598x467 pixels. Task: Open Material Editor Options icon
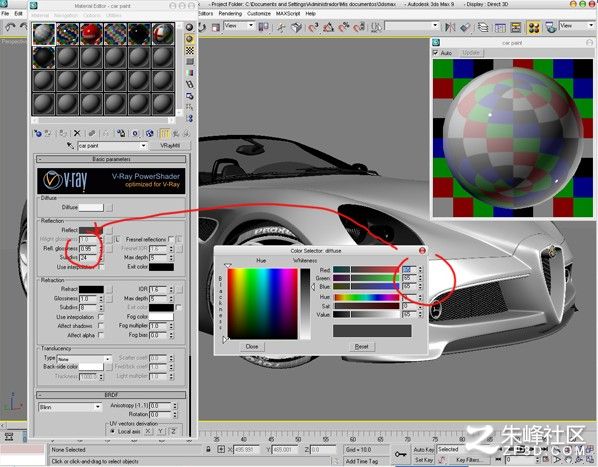pos(190,96)
